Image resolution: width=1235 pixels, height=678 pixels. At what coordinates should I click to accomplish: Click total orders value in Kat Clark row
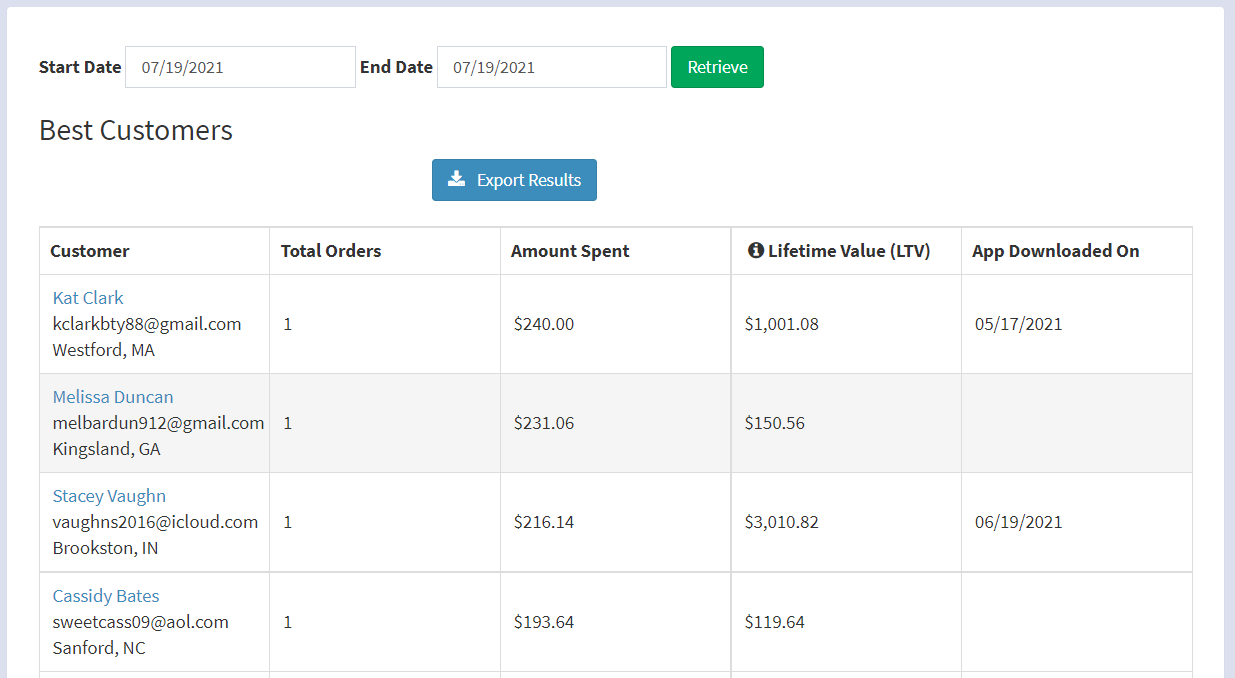point(288,324)
